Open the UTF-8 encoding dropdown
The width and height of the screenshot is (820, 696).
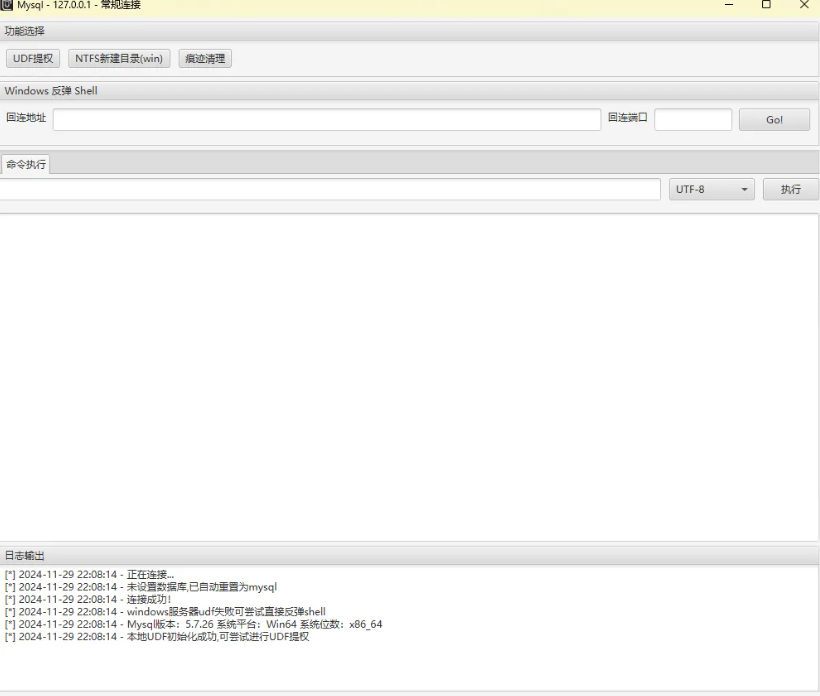point(711,189)
